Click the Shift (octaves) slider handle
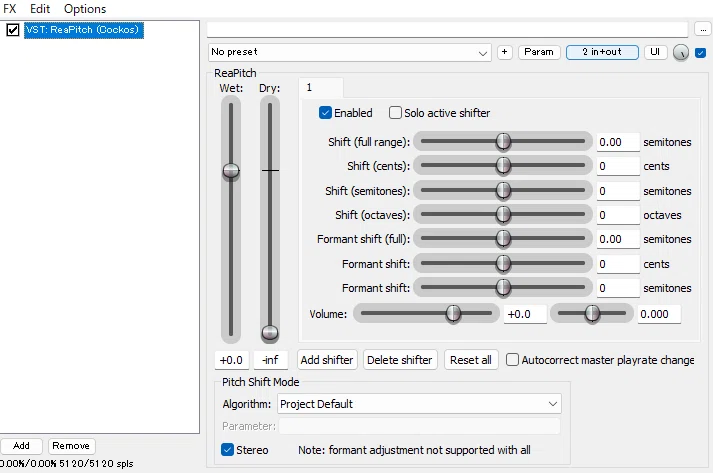This screenshot has height=473, width=713. pos(503,215)
